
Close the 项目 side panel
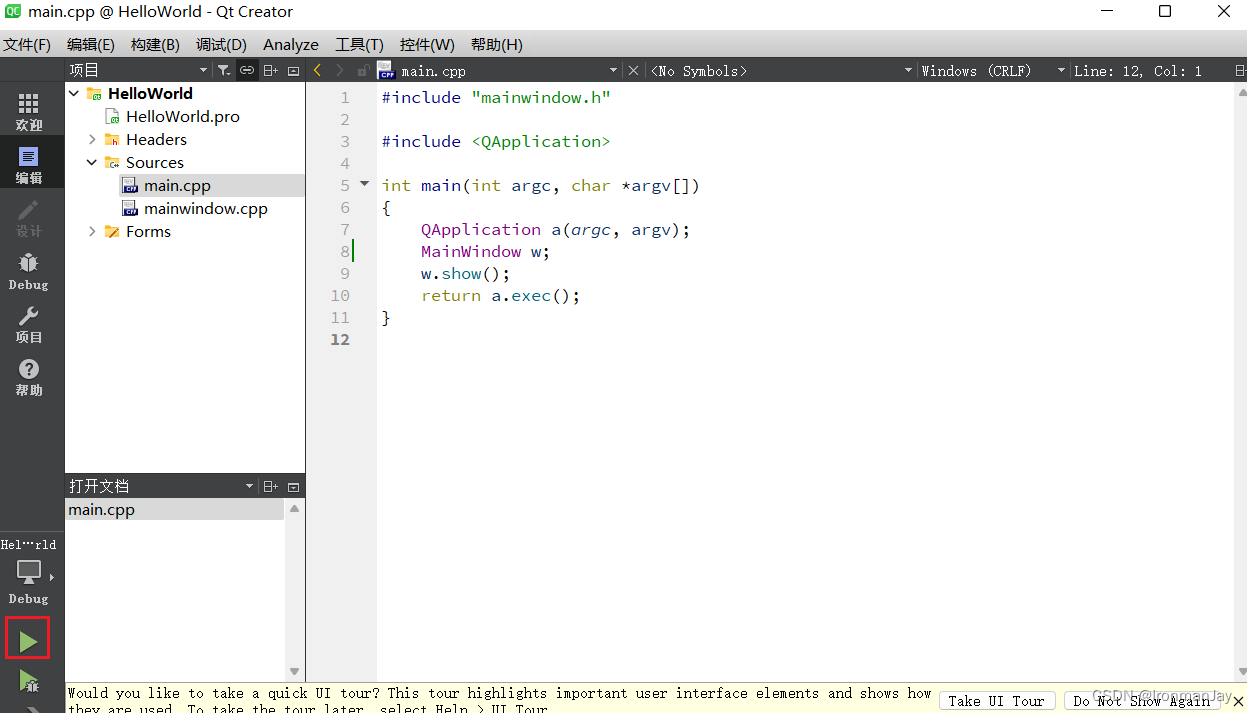pos(293,70)
